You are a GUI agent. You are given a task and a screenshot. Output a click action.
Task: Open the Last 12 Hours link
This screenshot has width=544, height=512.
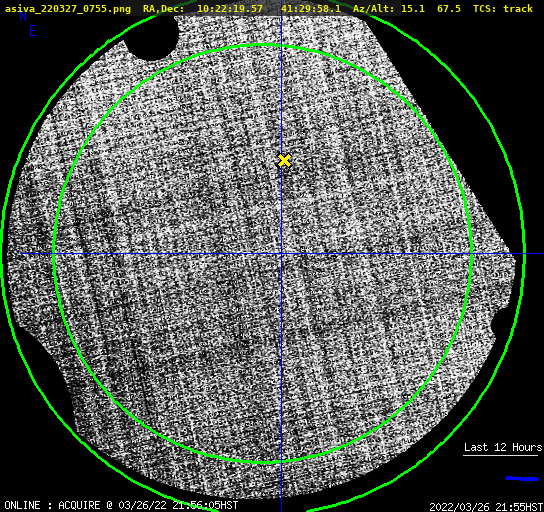[x=503, y=447]
